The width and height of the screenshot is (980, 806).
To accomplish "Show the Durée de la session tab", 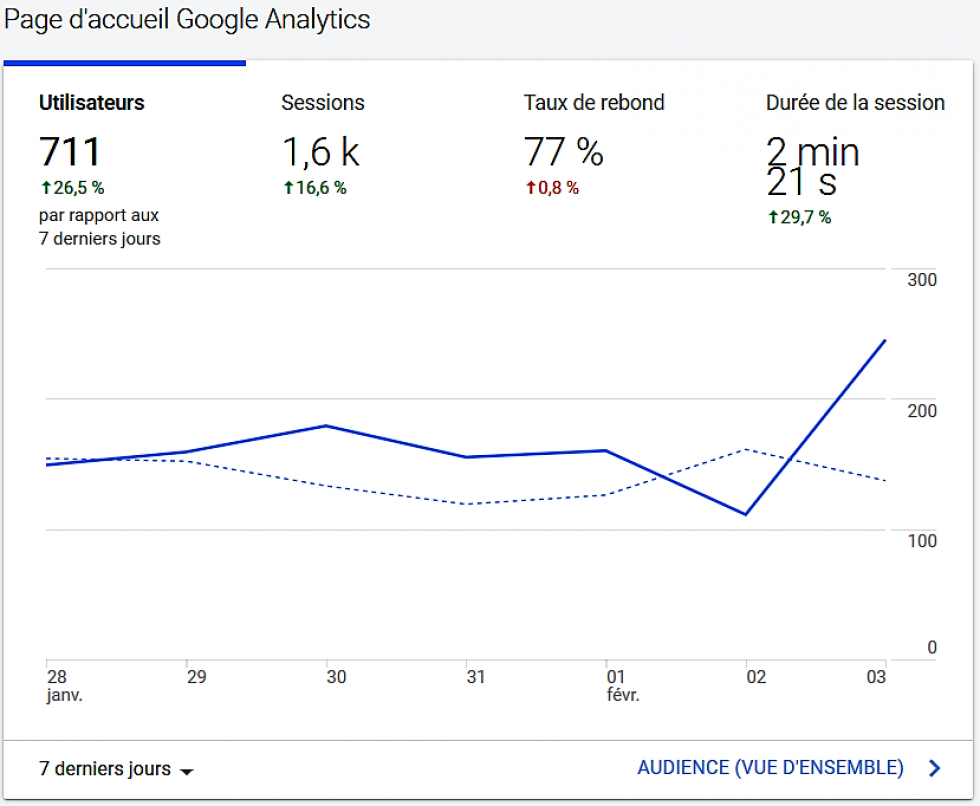I will tap(855, 102).
